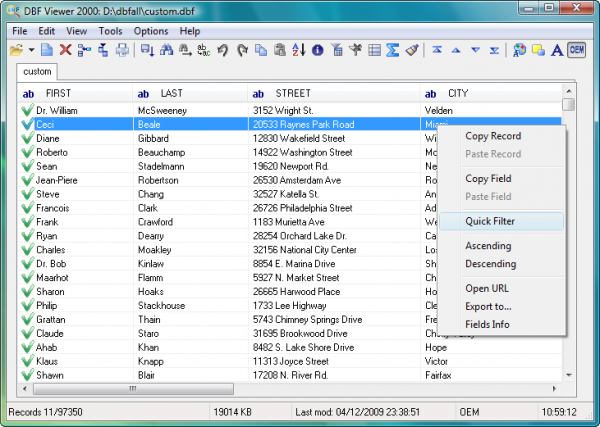Screen dimensions: 600x427
Task: Click the LAST column header
Action: pos(174,93)
